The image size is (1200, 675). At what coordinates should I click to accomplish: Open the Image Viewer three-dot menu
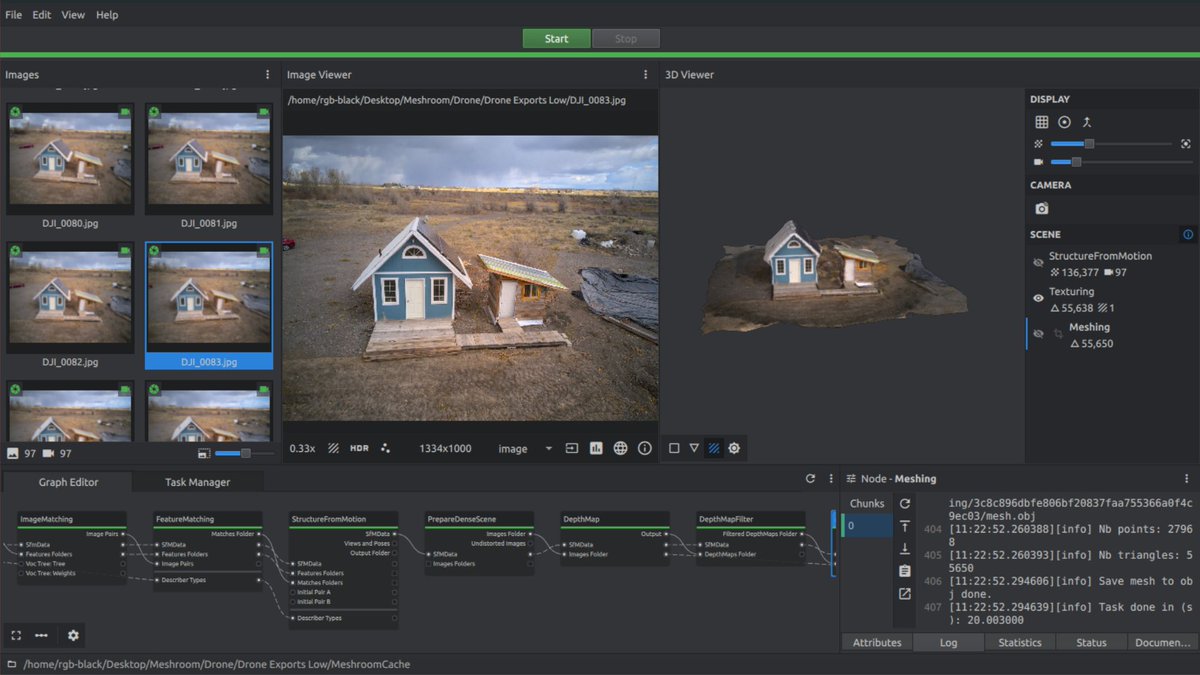[645, 75]
